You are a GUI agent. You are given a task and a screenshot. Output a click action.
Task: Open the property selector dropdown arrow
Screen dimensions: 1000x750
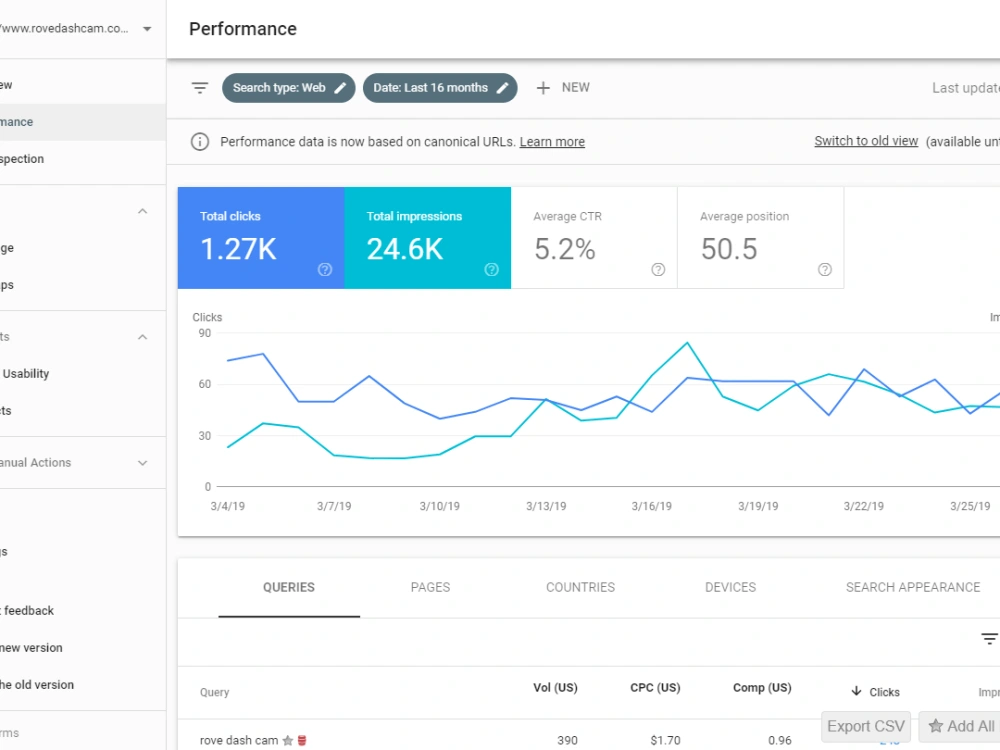click(x=147, y=29)
